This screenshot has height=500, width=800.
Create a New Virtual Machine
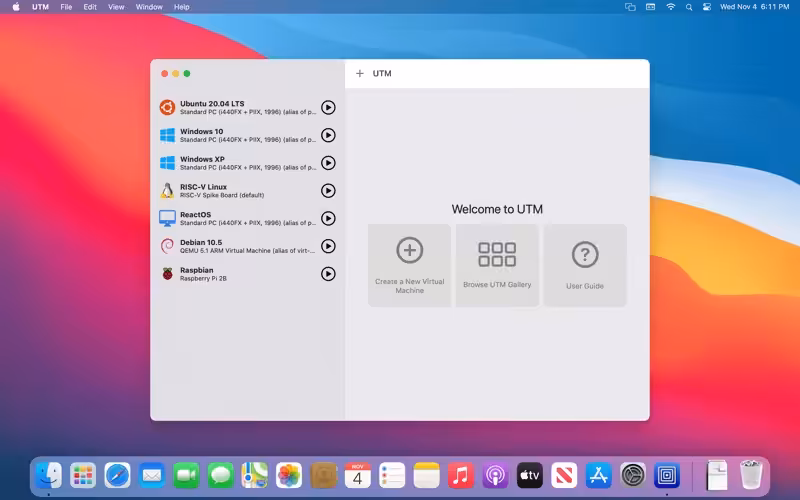(409, 265)
